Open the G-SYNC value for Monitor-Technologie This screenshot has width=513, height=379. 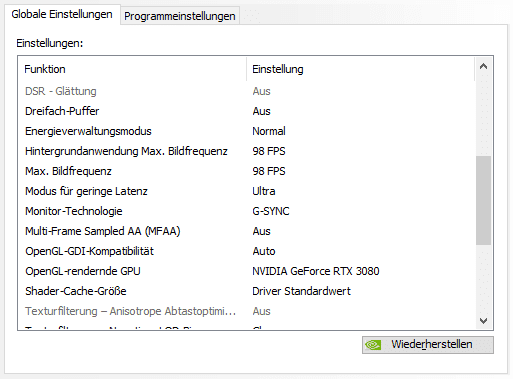click(x=271, y=211)
